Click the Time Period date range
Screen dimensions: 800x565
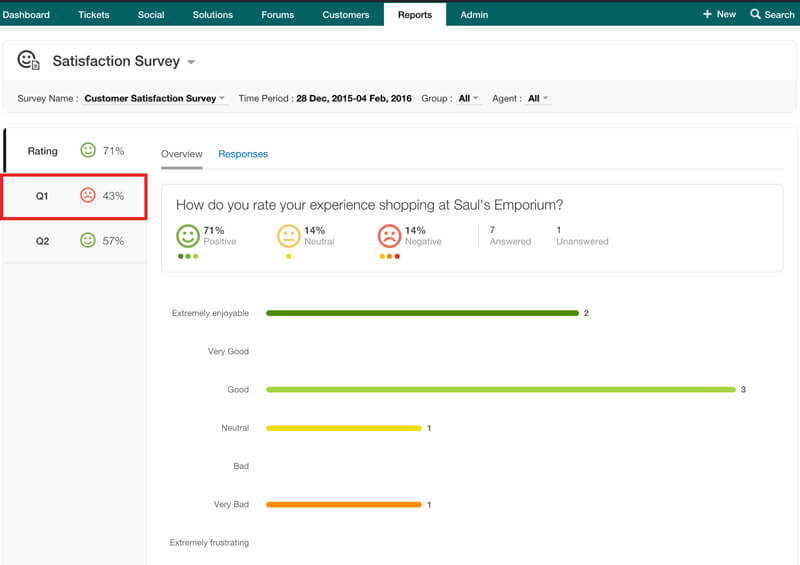353,99
